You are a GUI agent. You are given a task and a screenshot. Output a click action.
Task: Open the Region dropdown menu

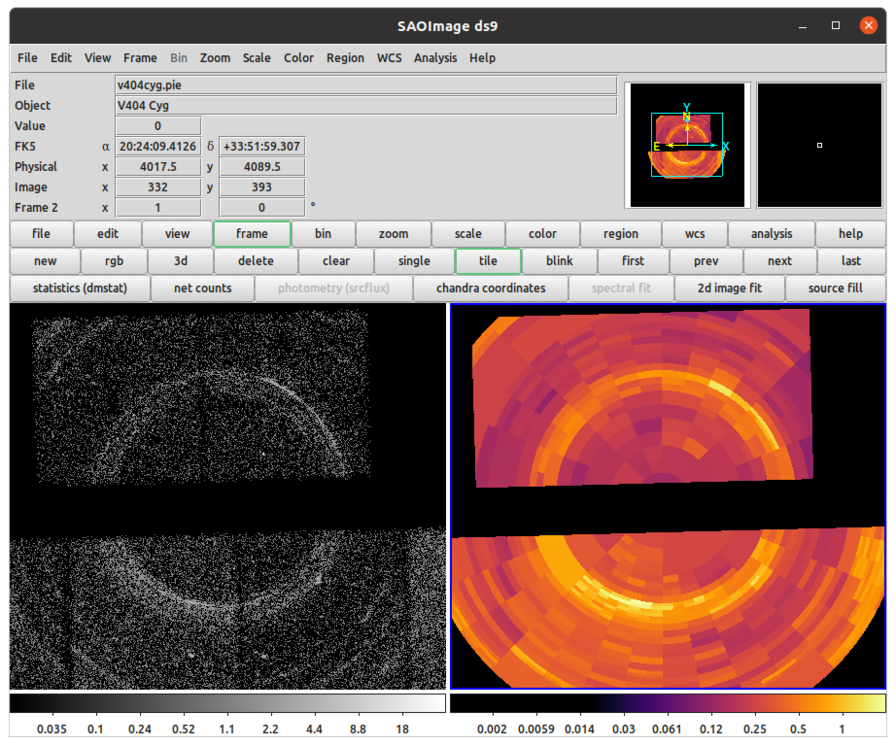point(345,57)
